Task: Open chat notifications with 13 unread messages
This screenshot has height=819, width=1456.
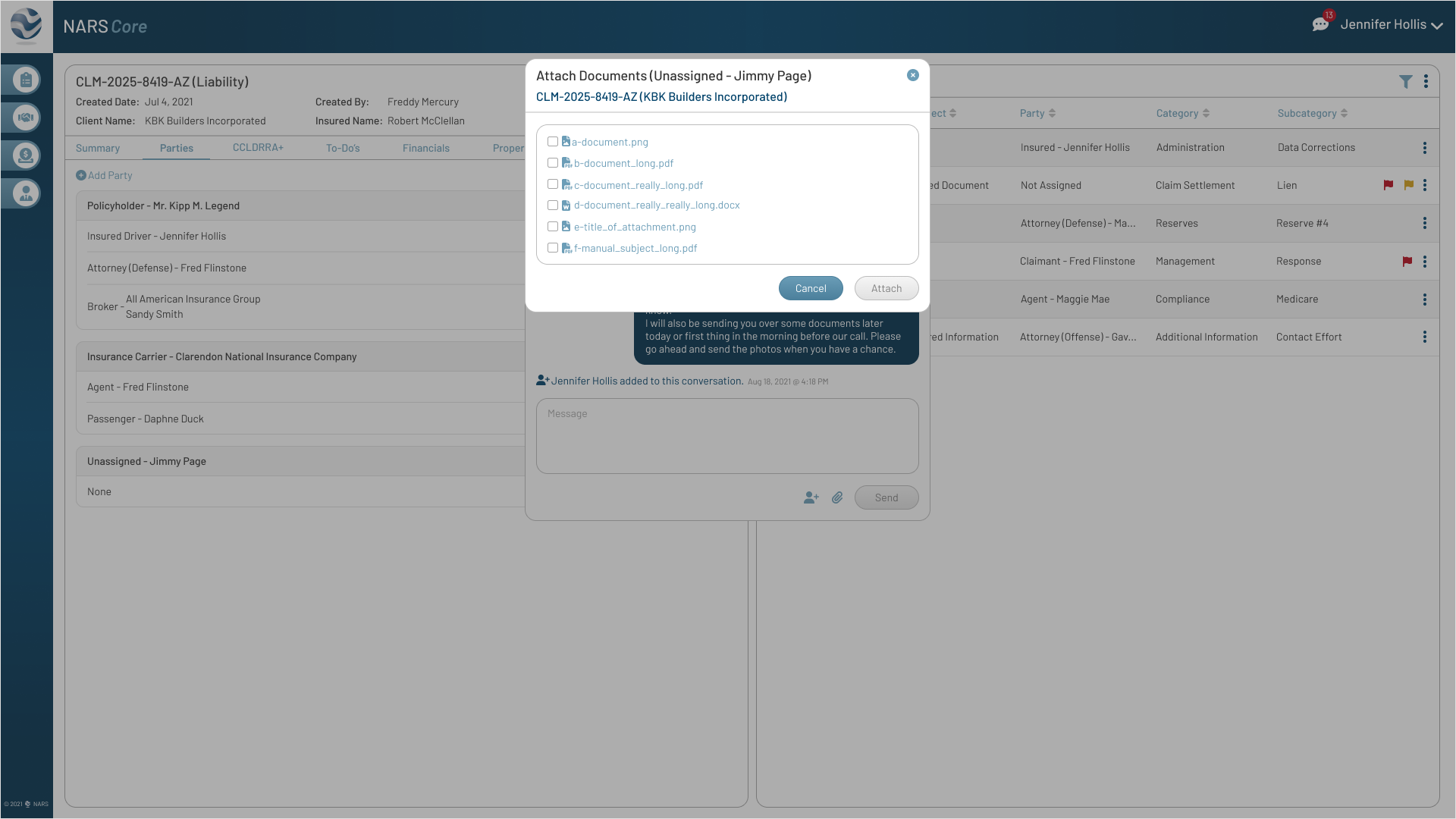Action: point(1321,23)
